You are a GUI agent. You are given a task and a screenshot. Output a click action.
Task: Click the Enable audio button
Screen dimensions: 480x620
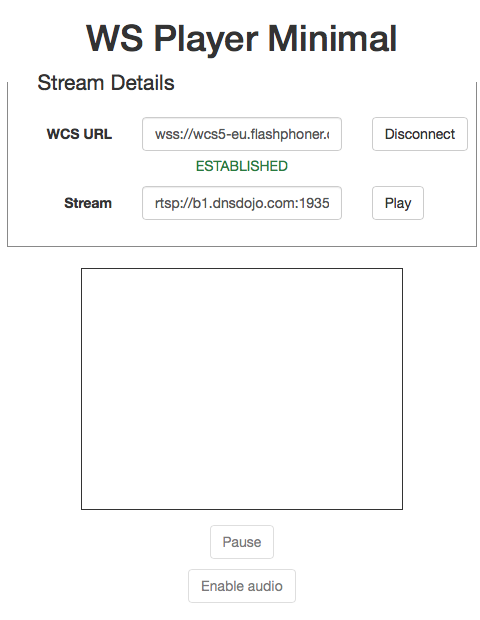click(x=242, y=586)
